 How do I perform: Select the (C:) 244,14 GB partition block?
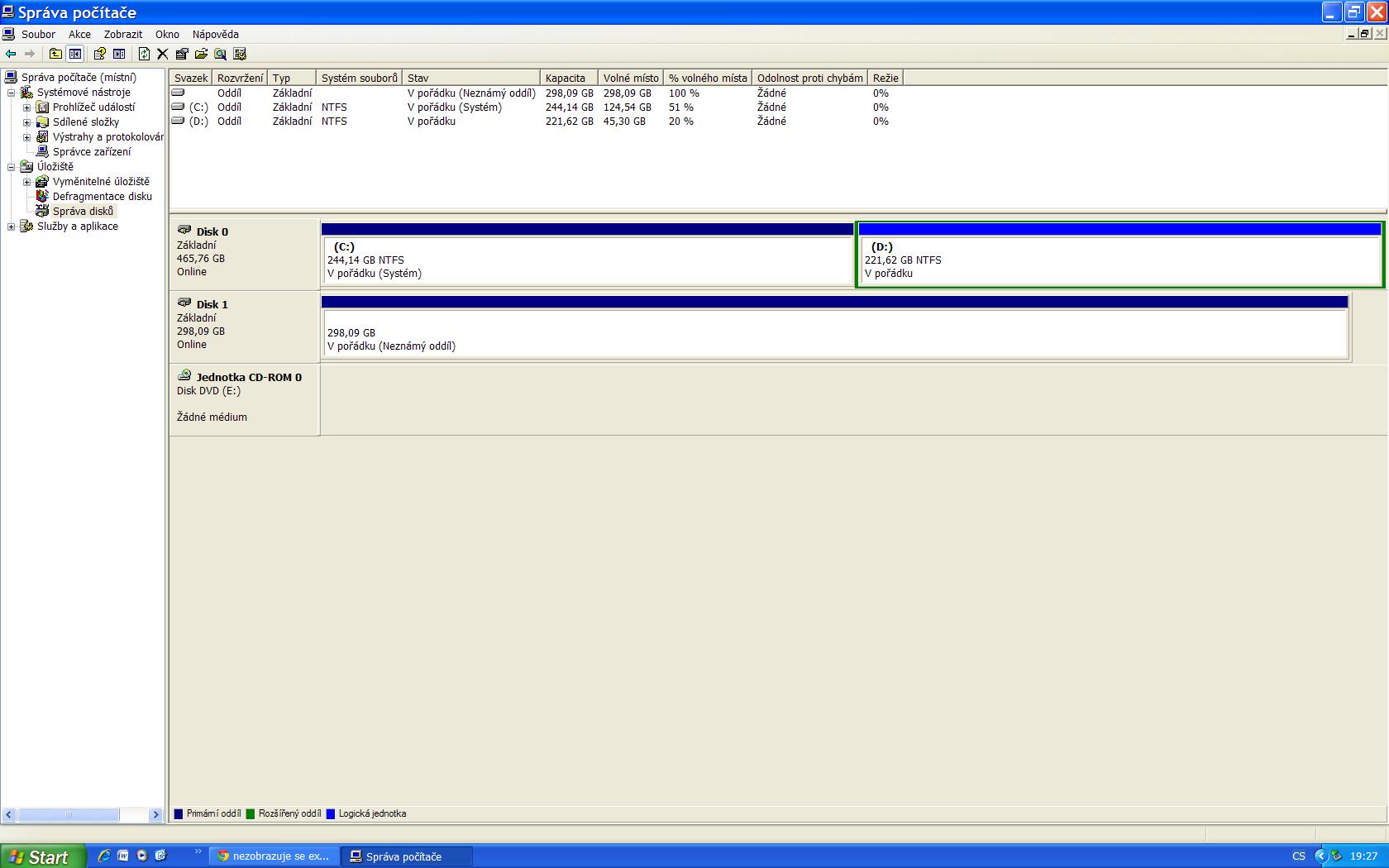point(587,255)
